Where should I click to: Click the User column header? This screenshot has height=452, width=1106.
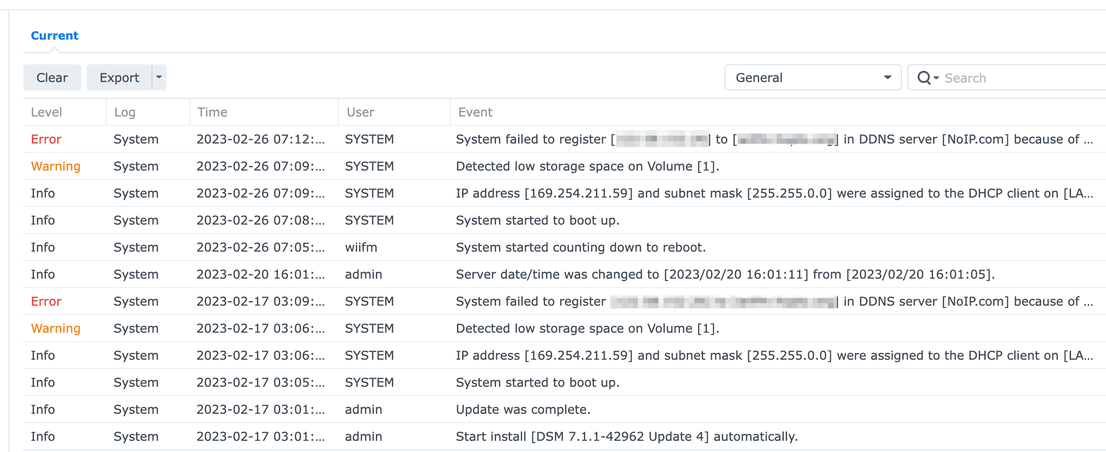click(x=360, y=112)
